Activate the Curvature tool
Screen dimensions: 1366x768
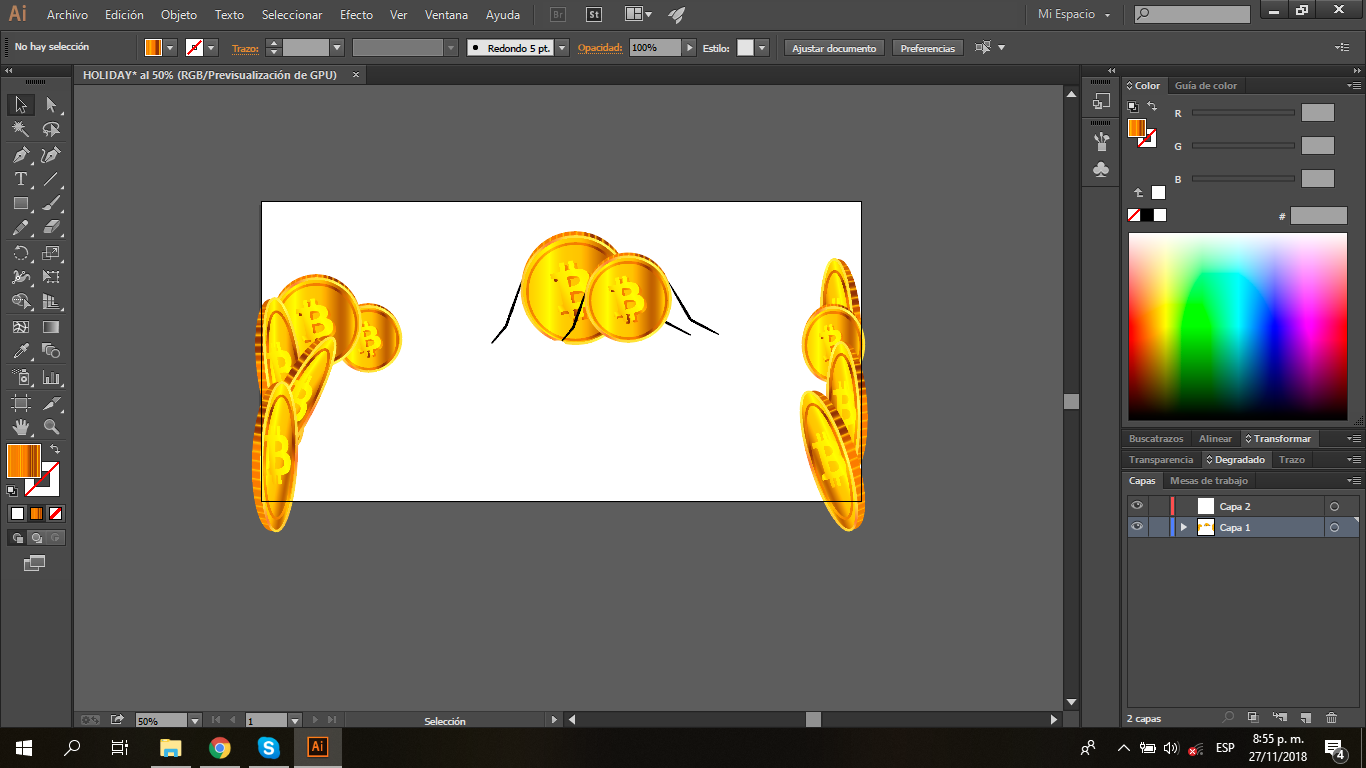[x=51, y=155]
